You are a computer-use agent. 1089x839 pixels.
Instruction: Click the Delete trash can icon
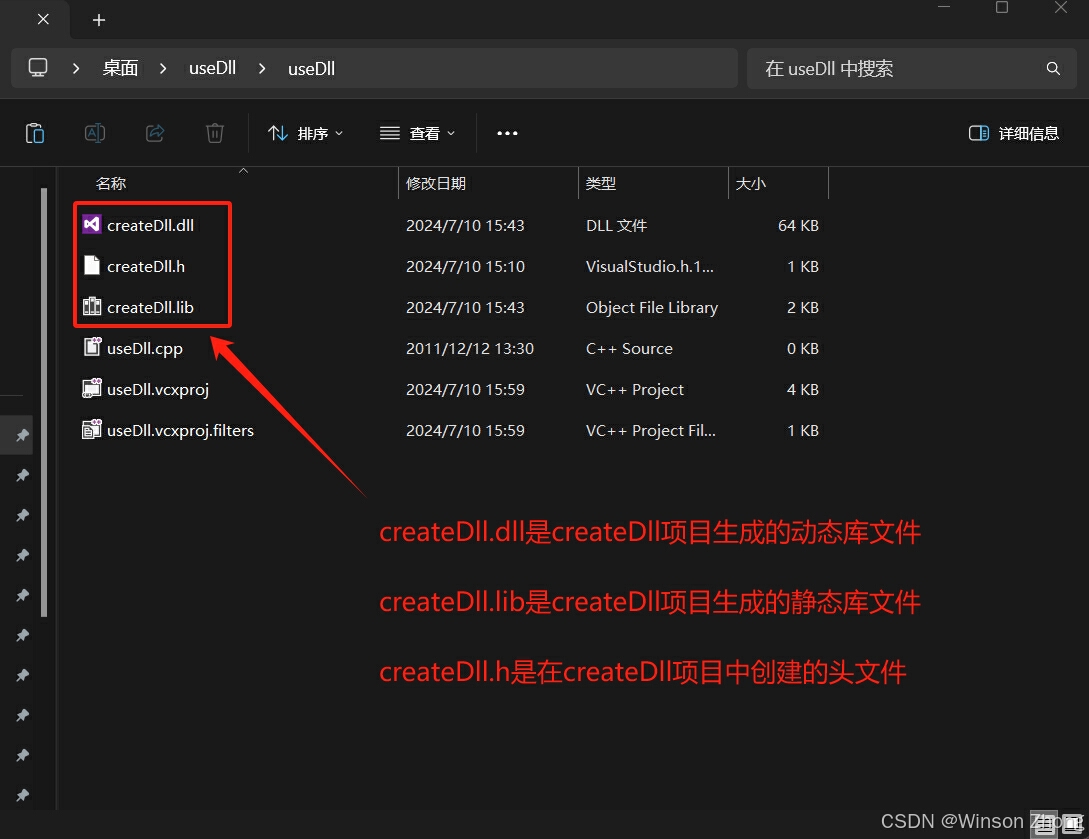215,133
